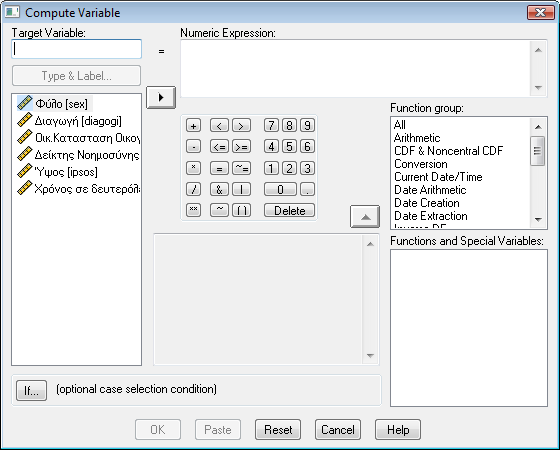Click keypad digit 8
The width and height of the screenshot is (560, 450).
click(x=289, y=125)
